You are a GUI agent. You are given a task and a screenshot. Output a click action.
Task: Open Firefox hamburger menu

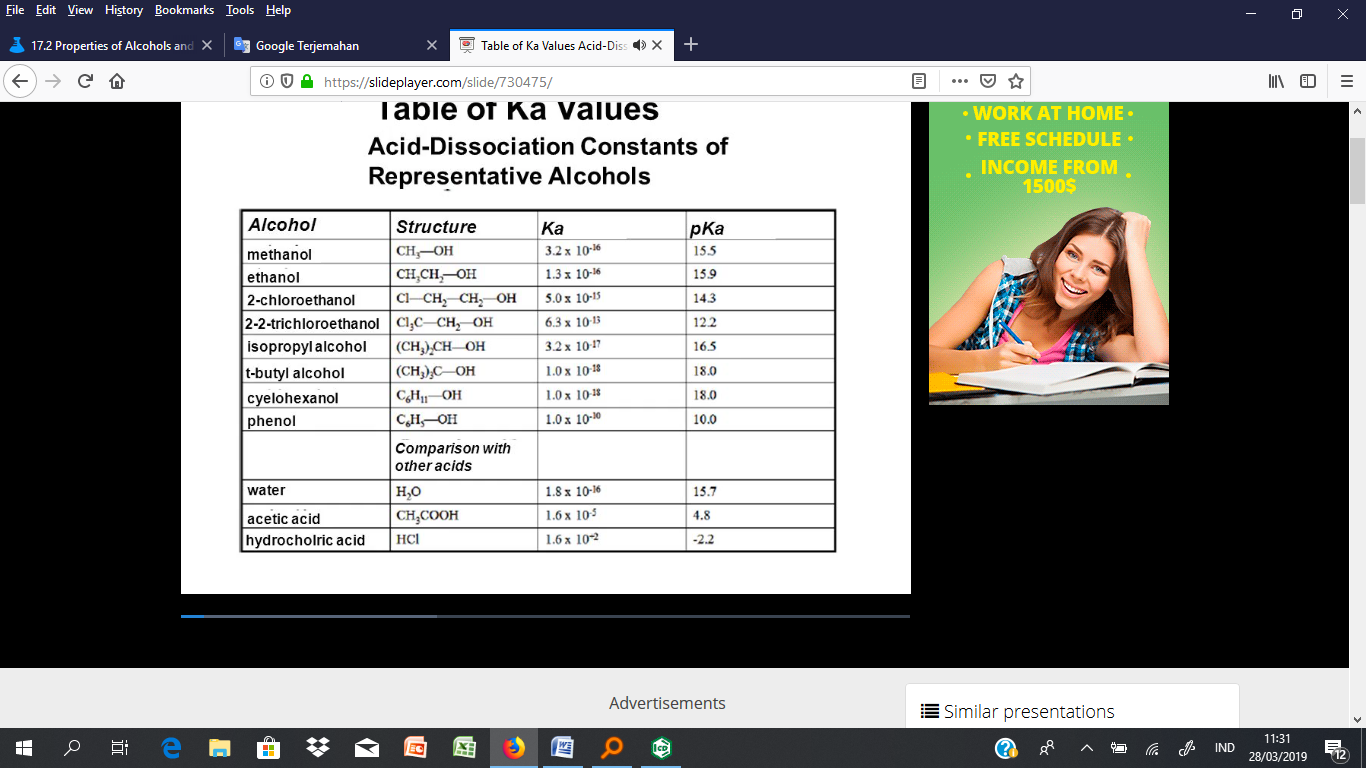tap(1346, 82)
